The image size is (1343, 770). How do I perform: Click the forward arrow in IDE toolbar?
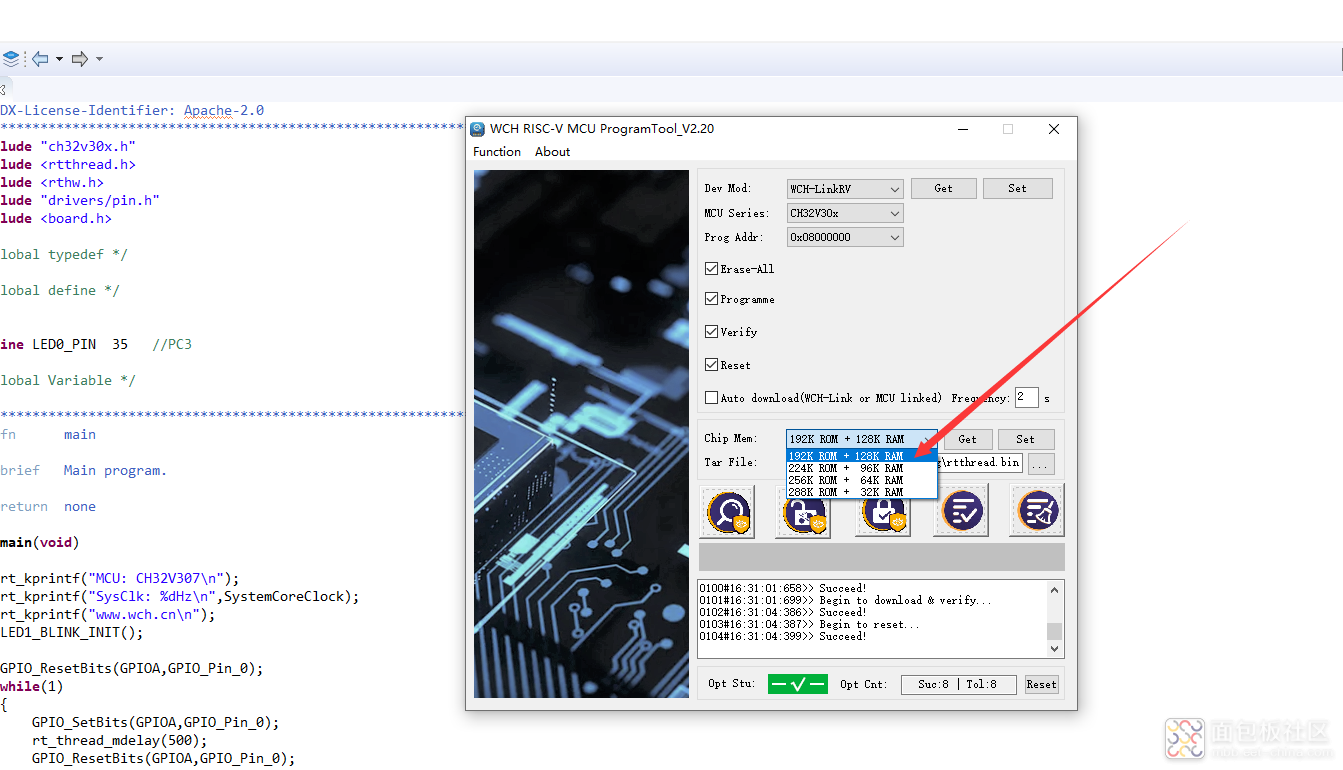(80, 59)
